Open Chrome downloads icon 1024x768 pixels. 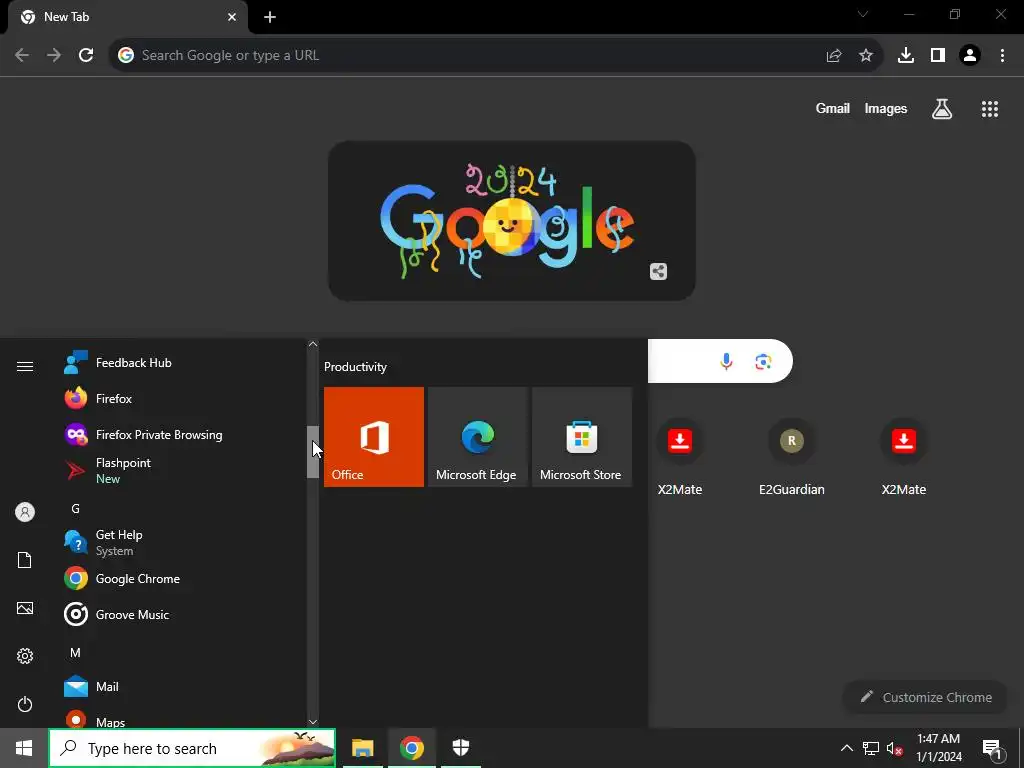click(x=906, y=56)
